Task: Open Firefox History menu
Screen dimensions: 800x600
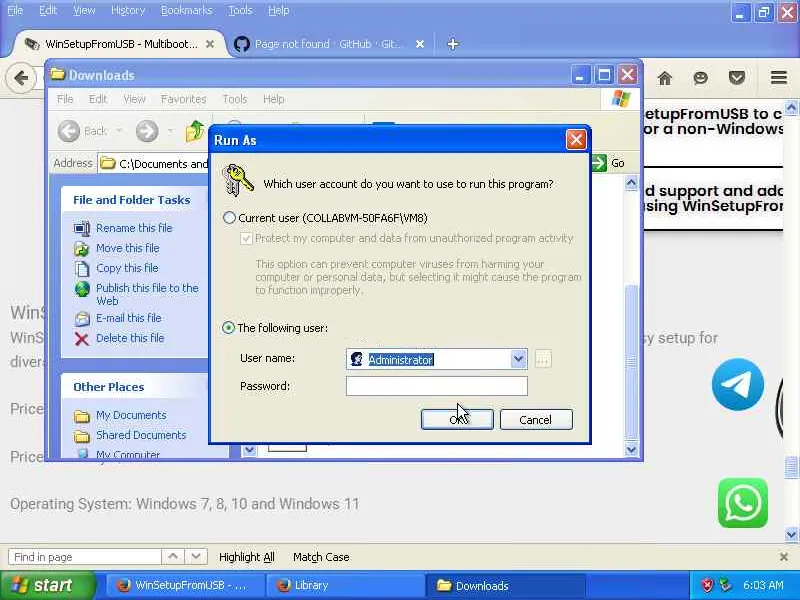Action: 128,10
